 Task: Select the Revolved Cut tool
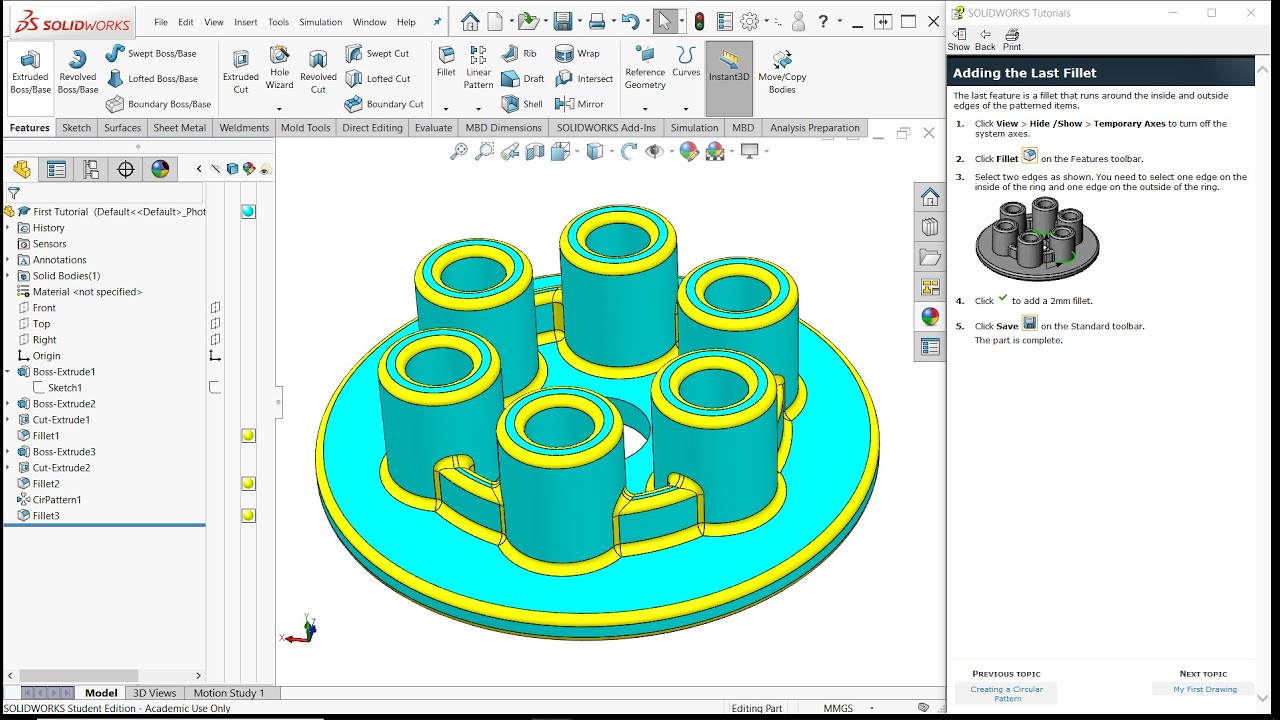(x=318, y=72)
